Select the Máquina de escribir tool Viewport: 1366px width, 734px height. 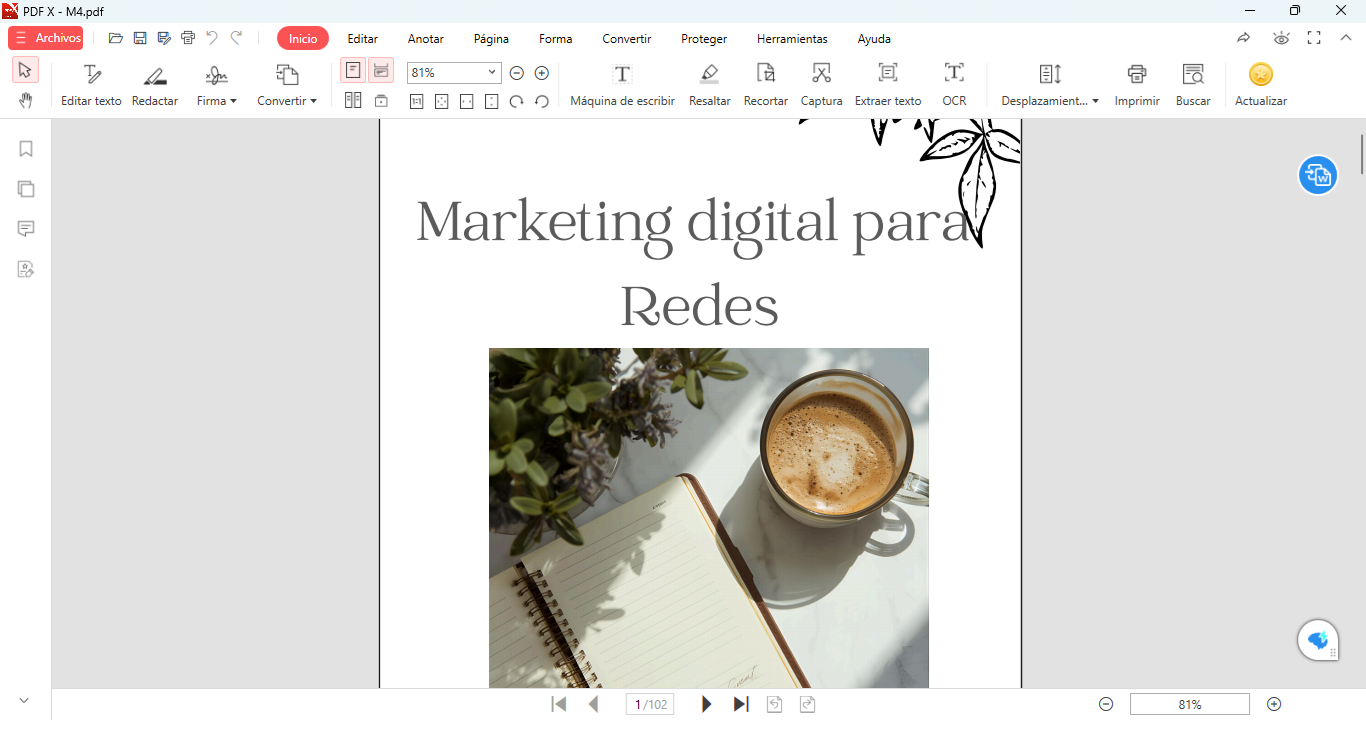622,84
